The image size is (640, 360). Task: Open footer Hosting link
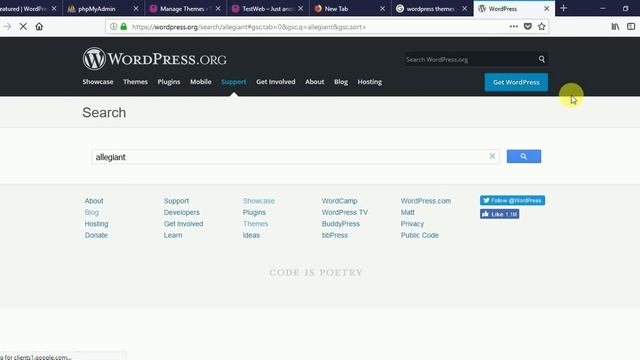[x=96, y=224]
